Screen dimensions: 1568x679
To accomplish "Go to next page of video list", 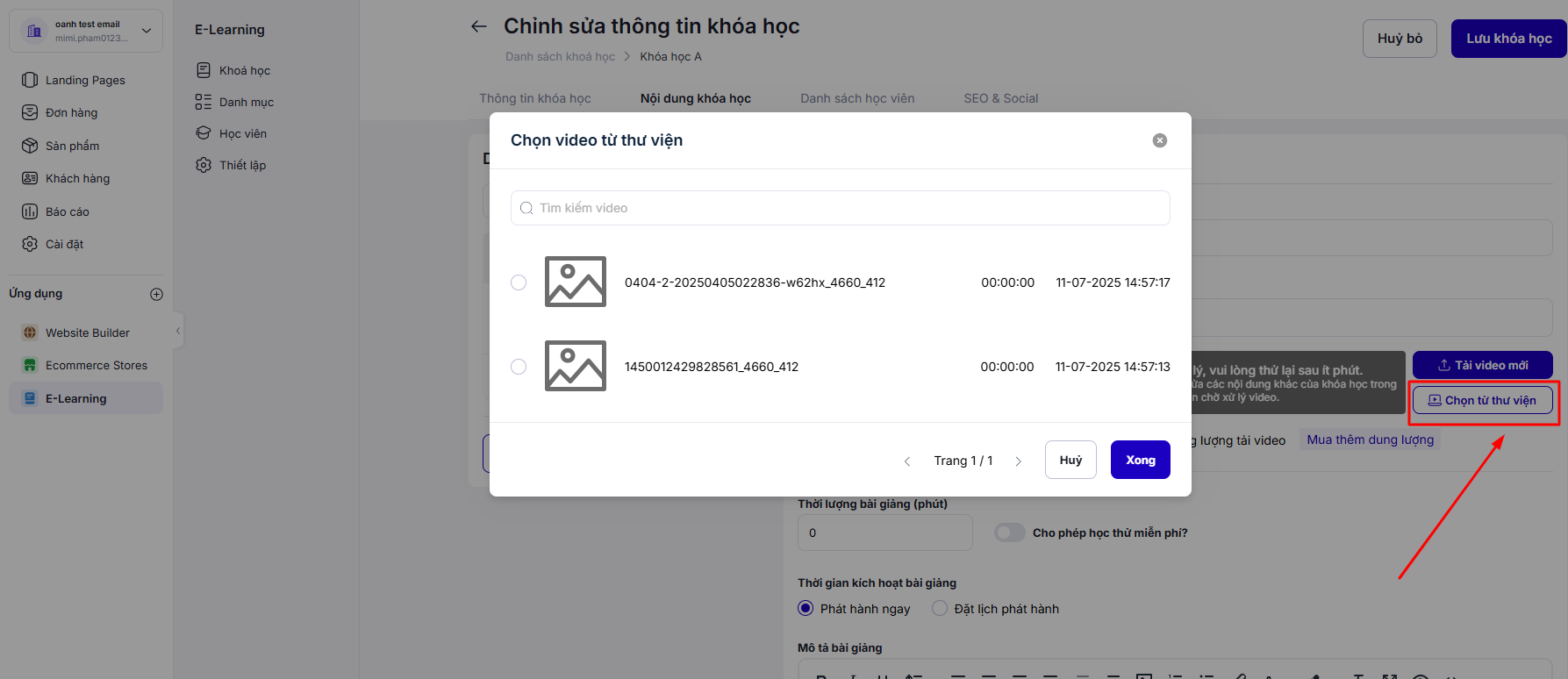I will click(1018, 461).
